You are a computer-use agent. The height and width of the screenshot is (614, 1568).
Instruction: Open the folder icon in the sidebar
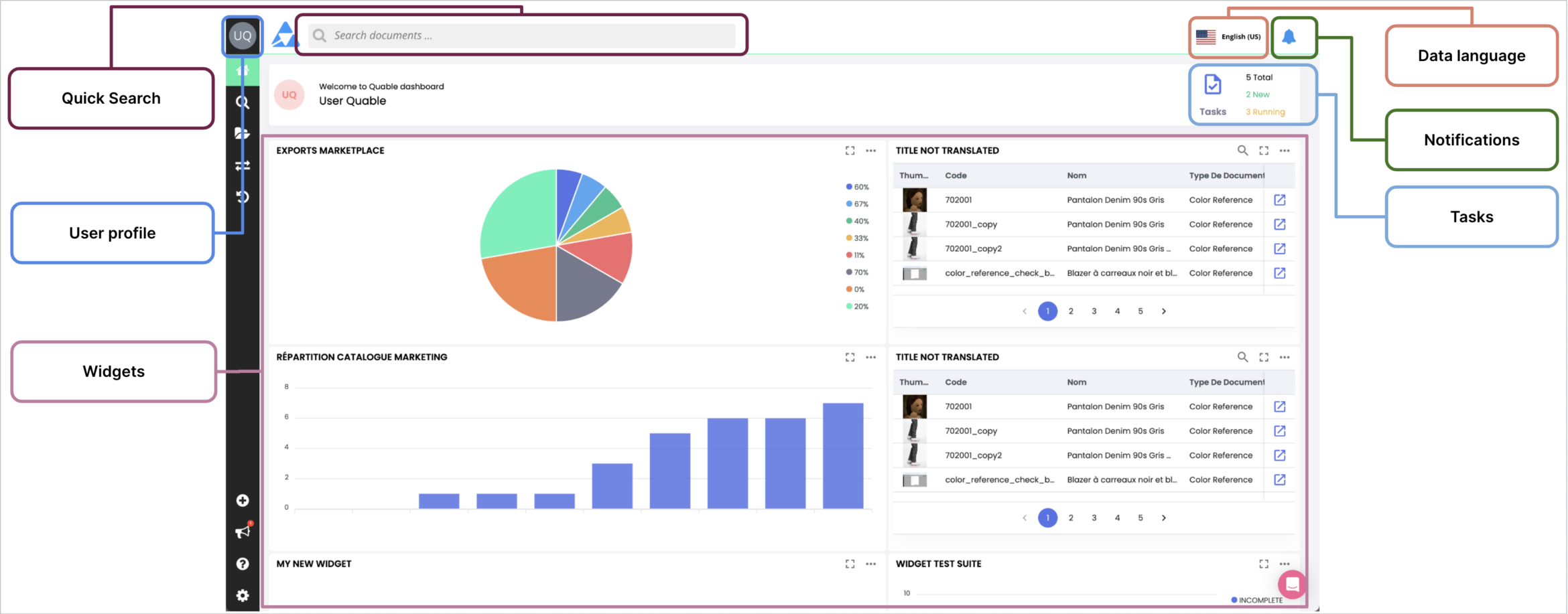click(x=242, y=133)
